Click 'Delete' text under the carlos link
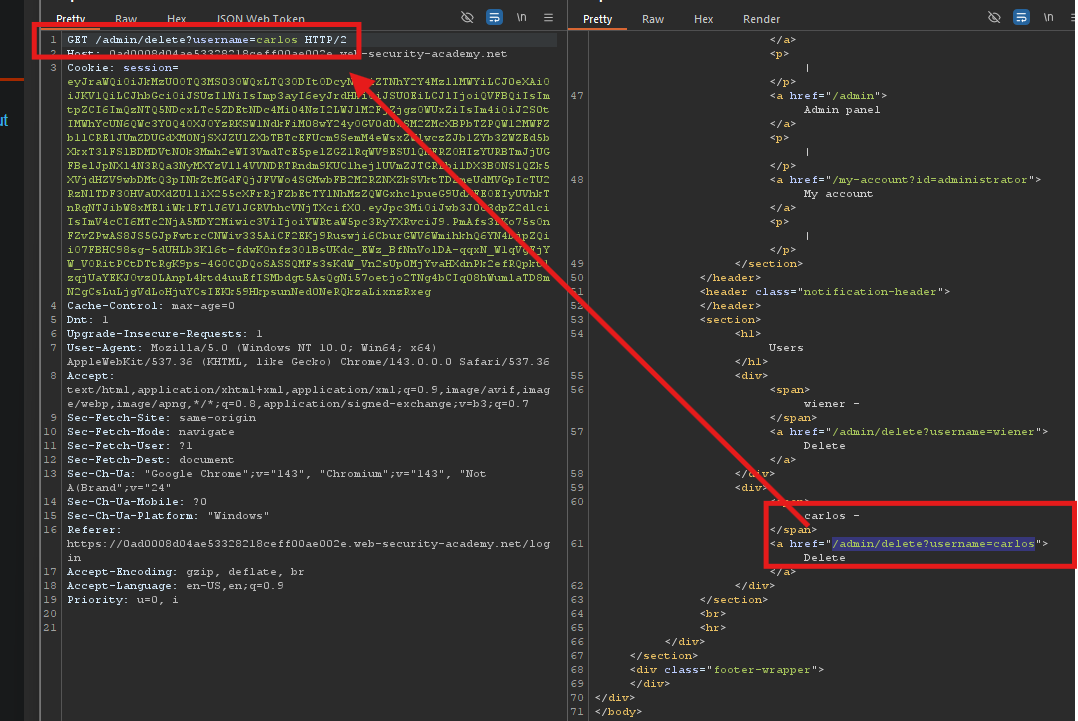 [x=825, y=558]
